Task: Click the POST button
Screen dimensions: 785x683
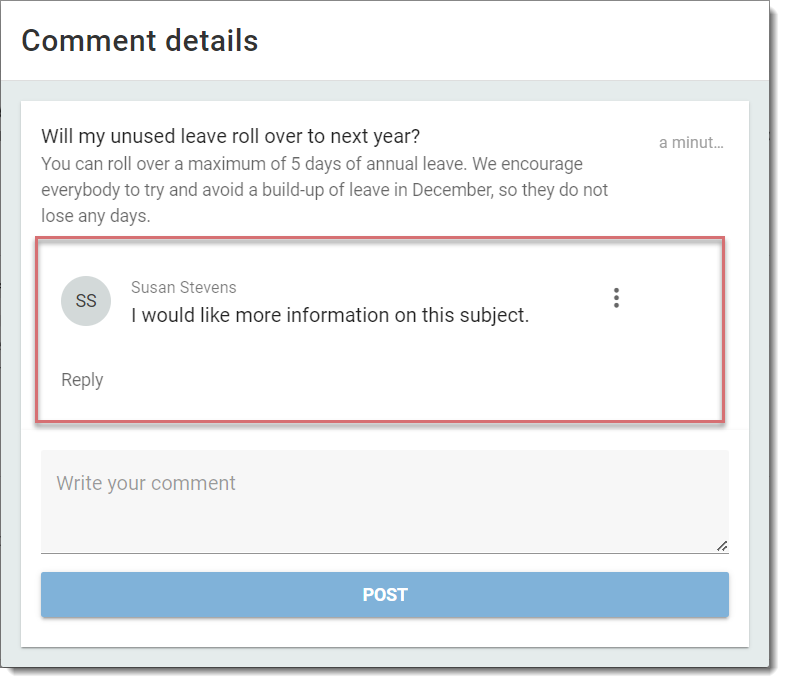Action: point(384,594)
